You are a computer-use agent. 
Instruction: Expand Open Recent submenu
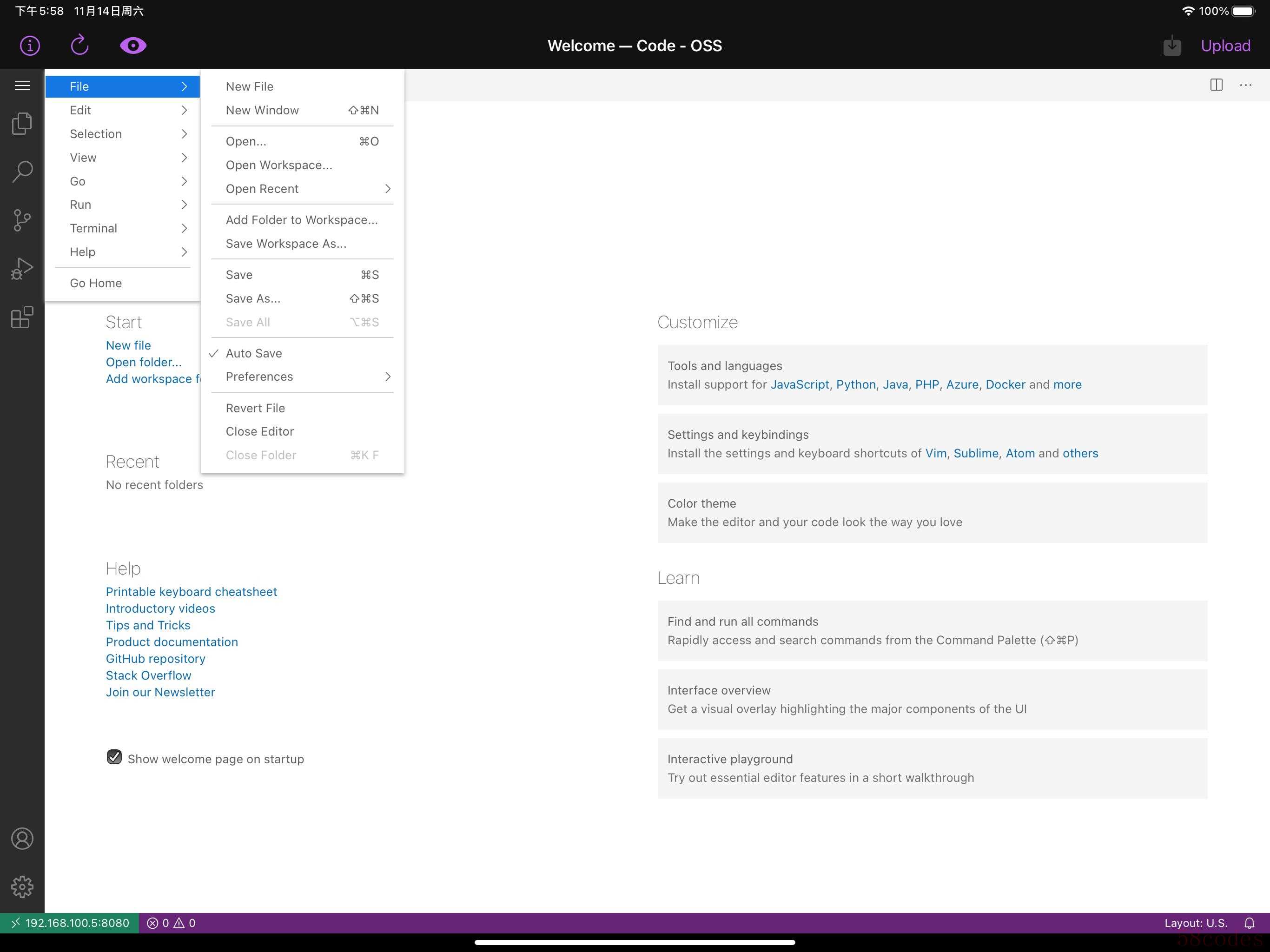pyautogui.click(x=303, y=188)
